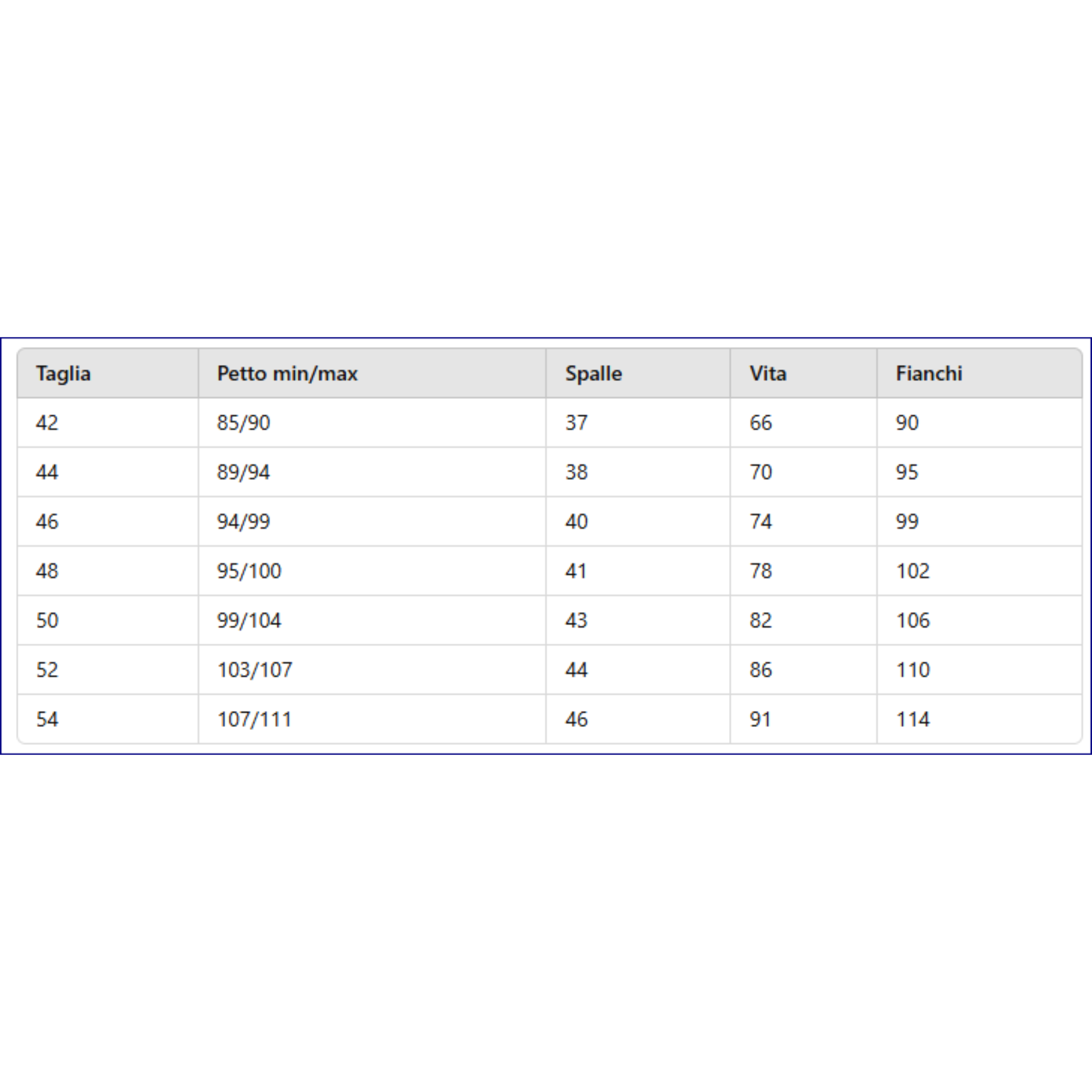Click the Petto min/max column header
1092x1092 pixels.
tap(287, 374)
